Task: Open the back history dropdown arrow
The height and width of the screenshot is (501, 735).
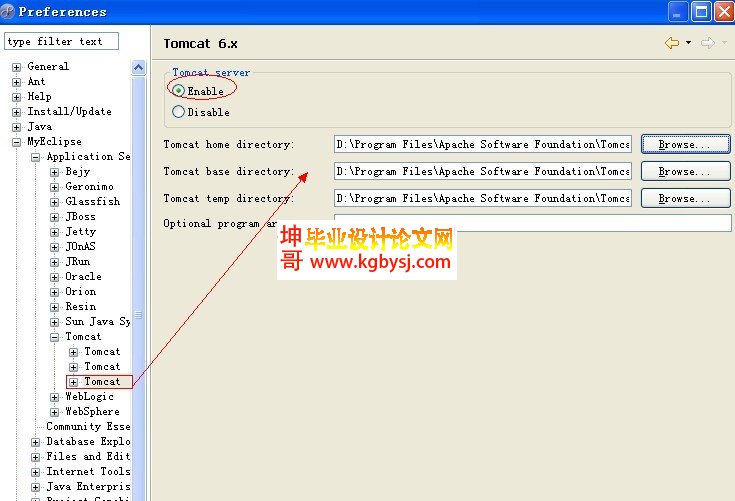Action: point(688,43)
